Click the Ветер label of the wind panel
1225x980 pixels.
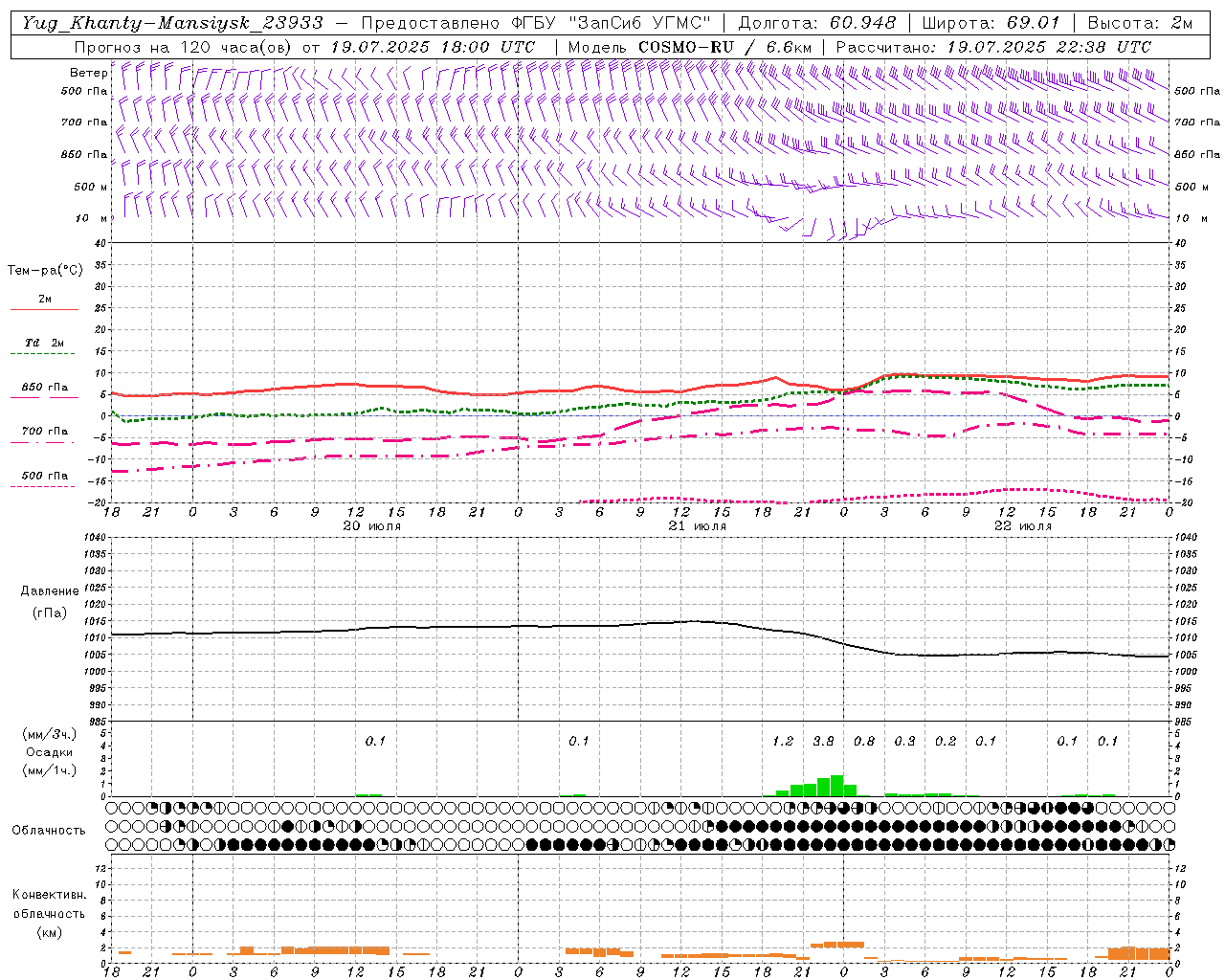pyautogui.click(x=89, y=73)
